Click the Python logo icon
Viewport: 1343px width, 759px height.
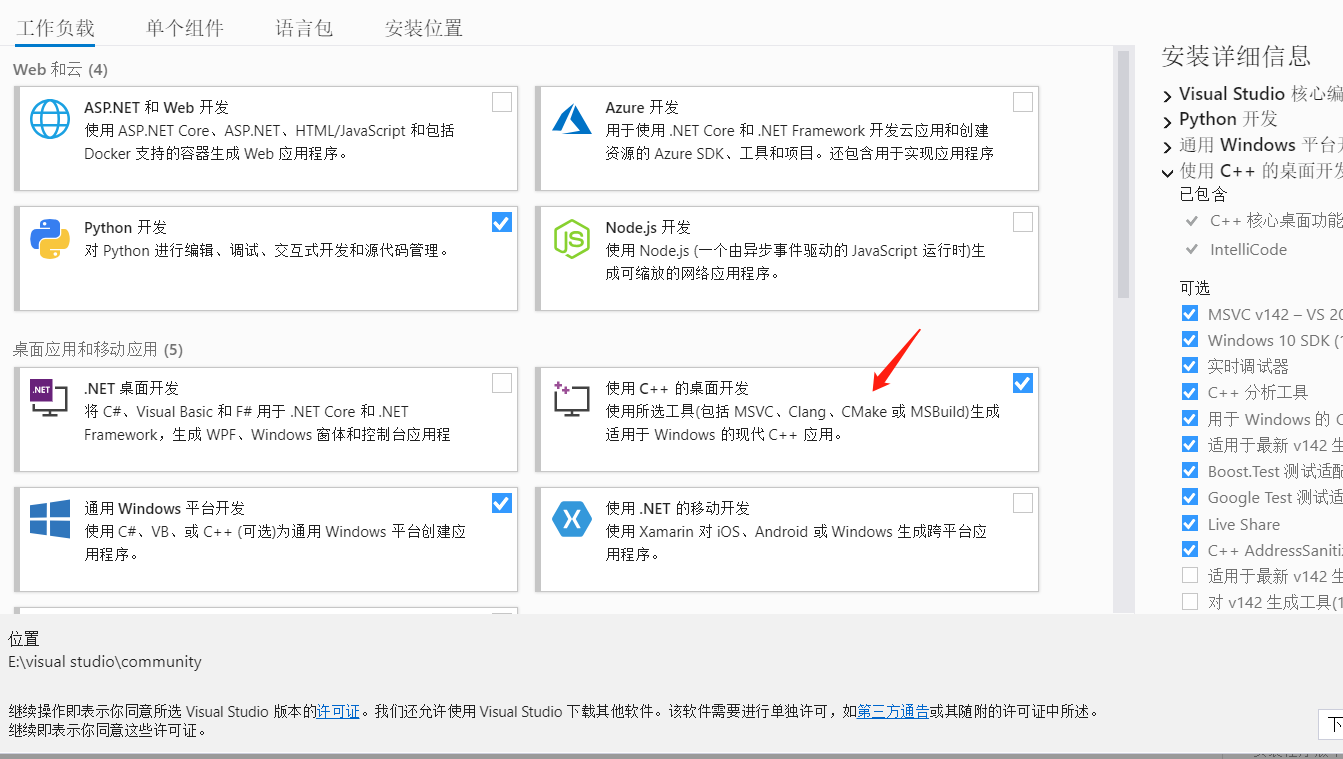(x=50, y=239)
